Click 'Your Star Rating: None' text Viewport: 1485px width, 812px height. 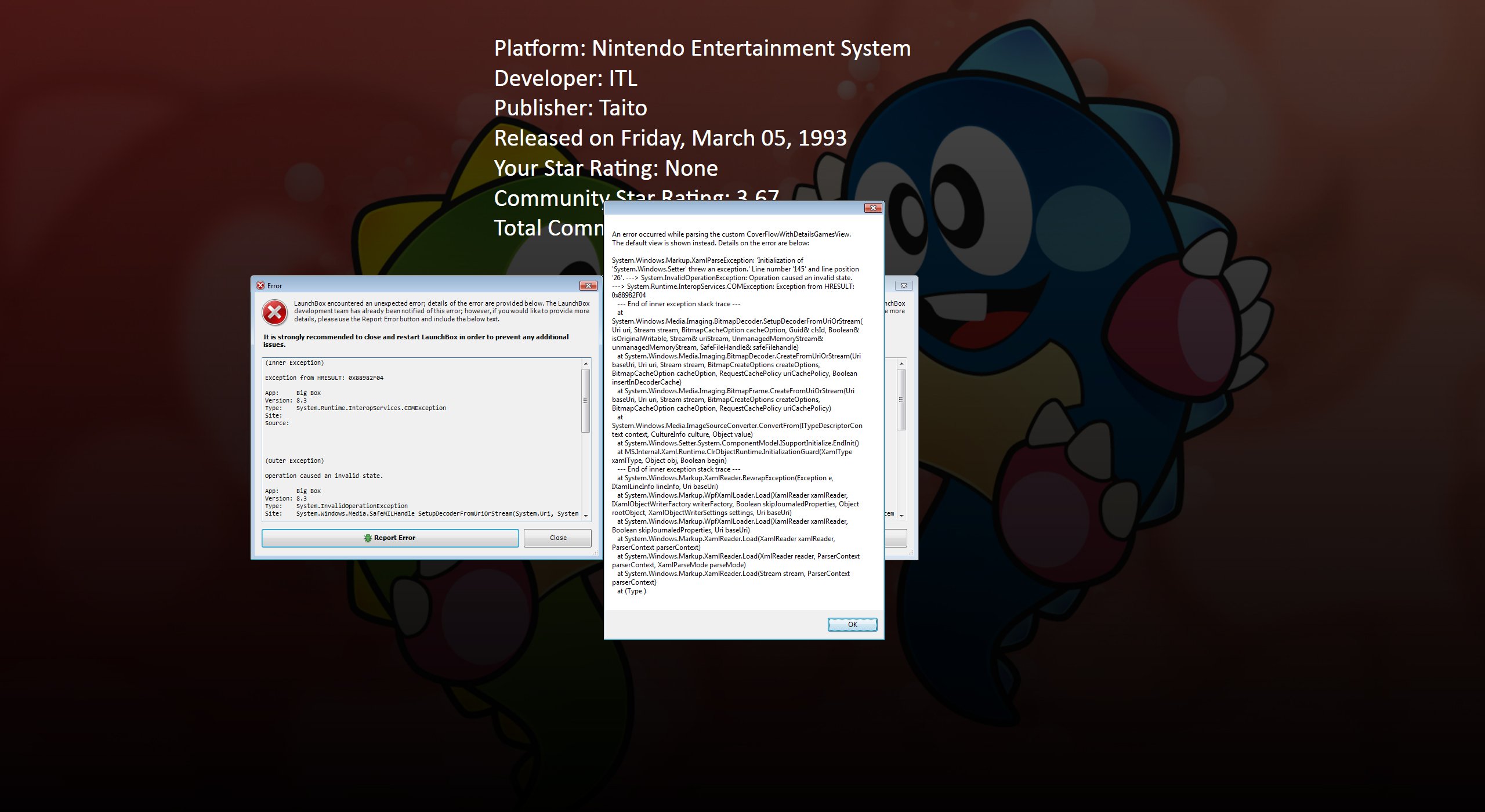tap(606, 168)
